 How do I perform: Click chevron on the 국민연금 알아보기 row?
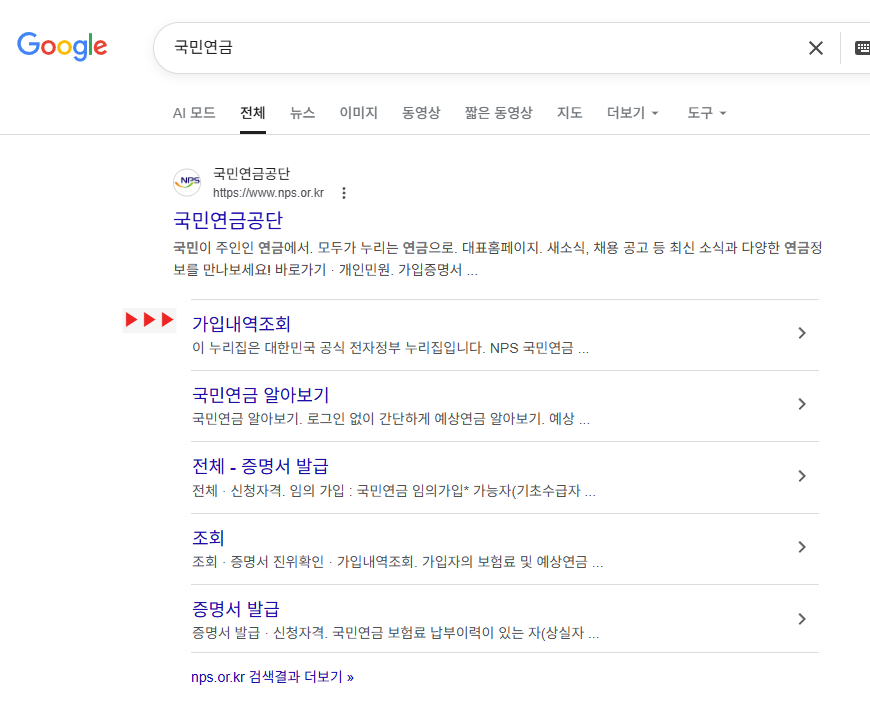tap(802, 404)
